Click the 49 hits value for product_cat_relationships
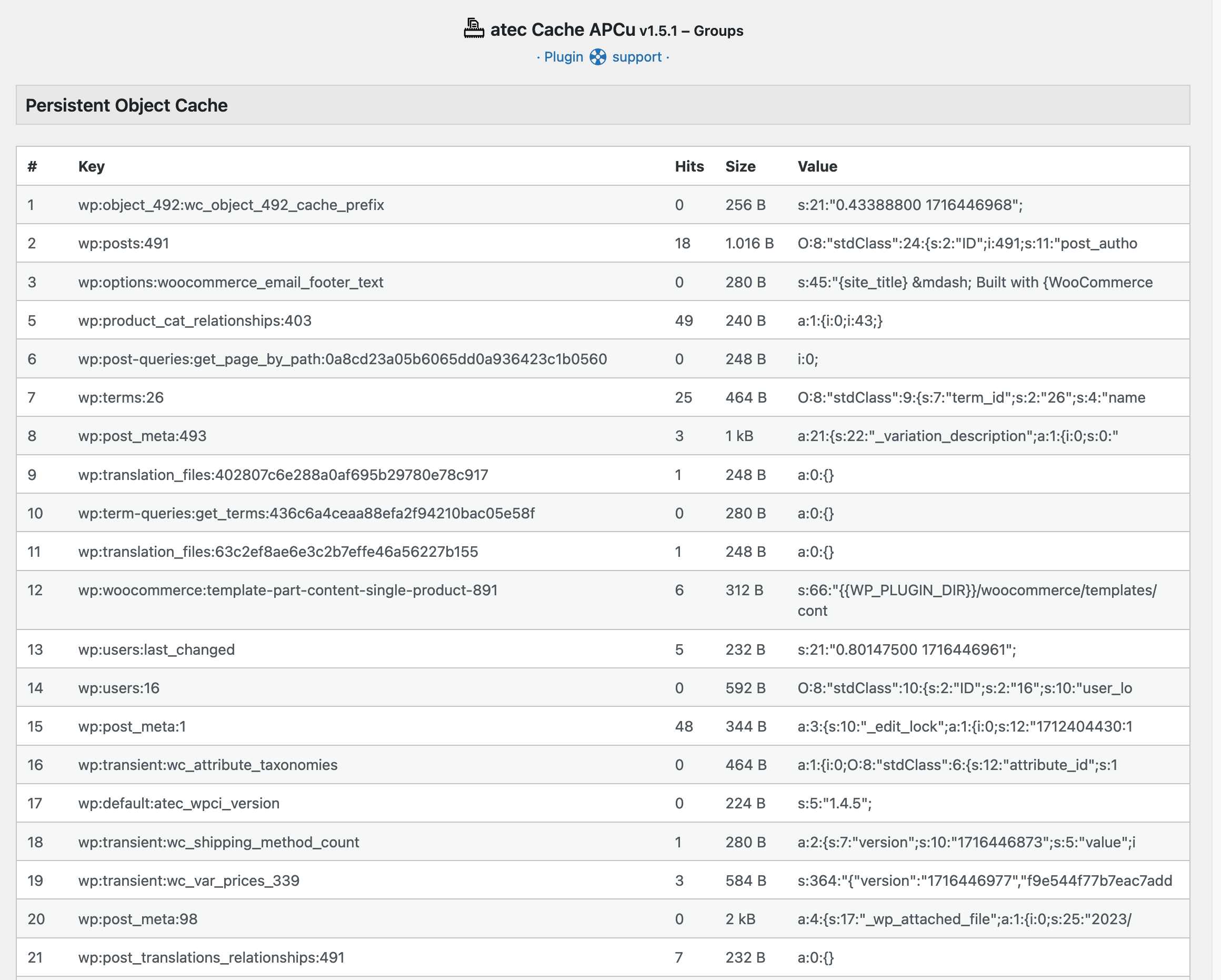 coord(684,321)
